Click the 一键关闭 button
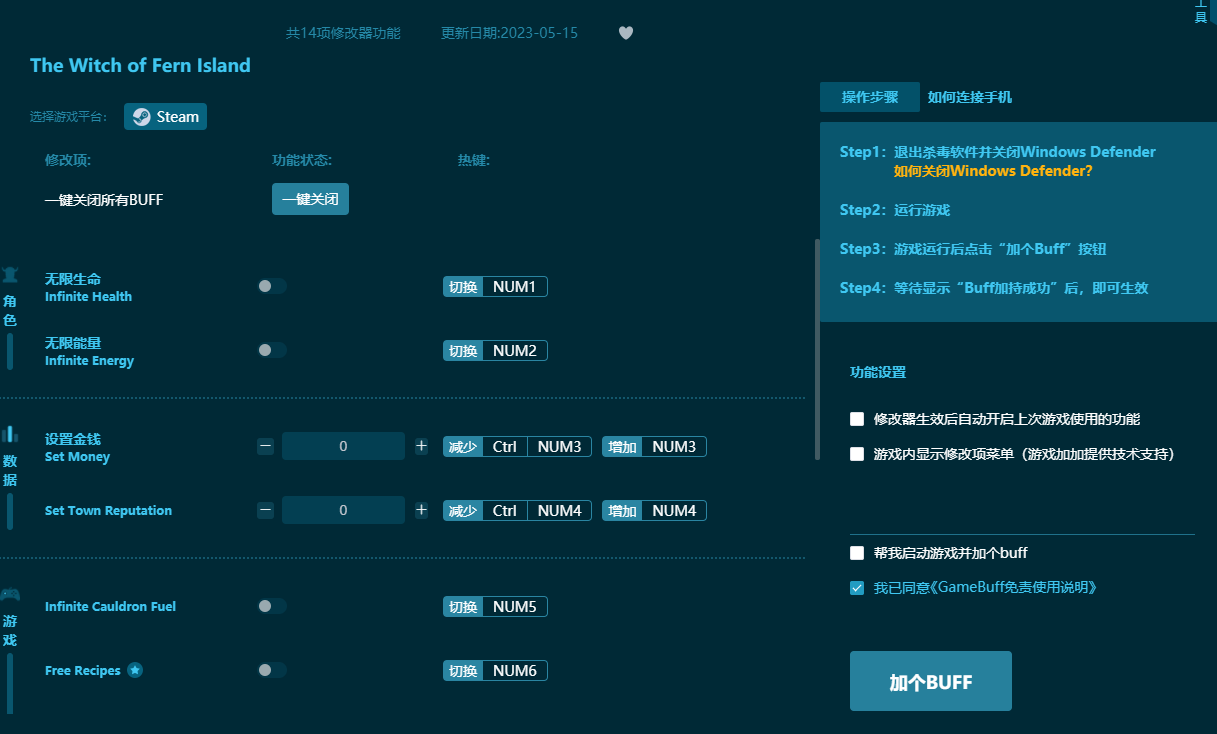 coord(310,199)
